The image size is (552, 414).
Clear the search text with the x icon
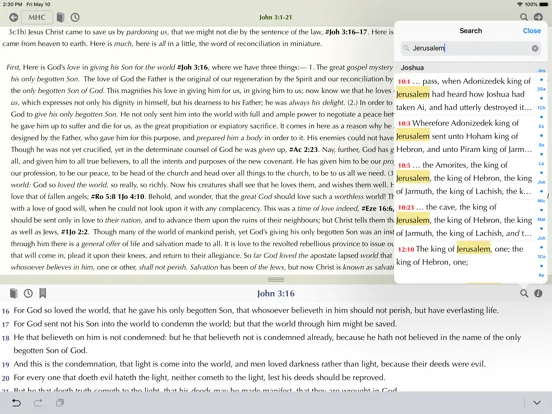coord(535,48)
